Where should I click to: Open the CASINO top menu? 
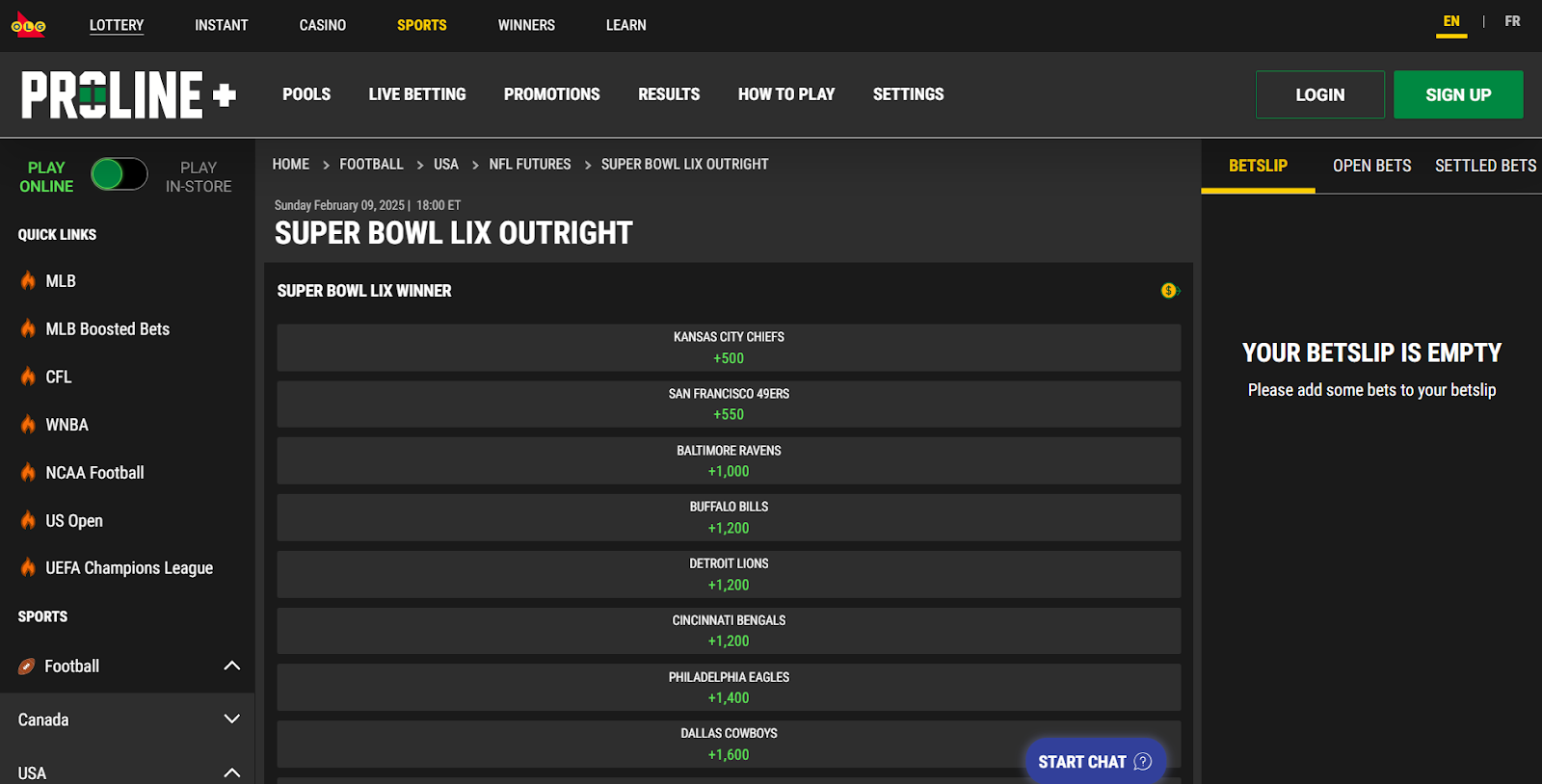[x=323, y=25]
